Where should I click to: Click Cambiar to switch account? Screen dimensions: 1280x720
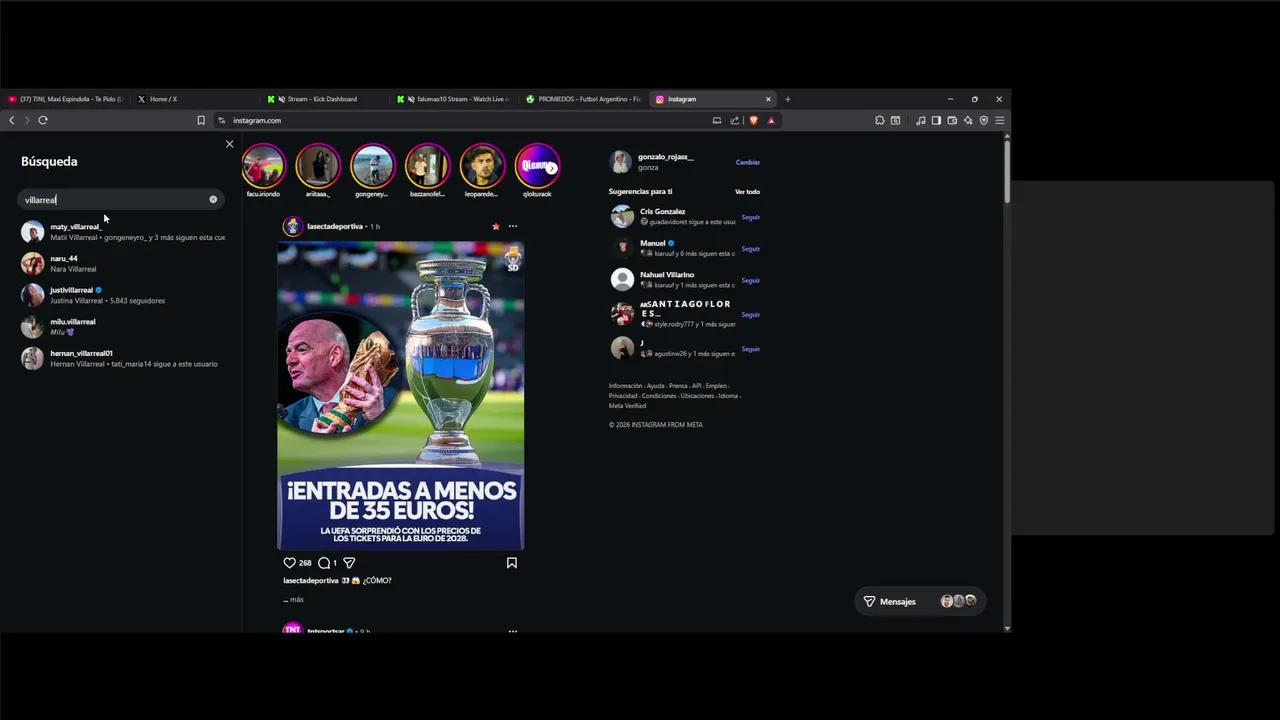pyautogui.click(x=748, y=162)
